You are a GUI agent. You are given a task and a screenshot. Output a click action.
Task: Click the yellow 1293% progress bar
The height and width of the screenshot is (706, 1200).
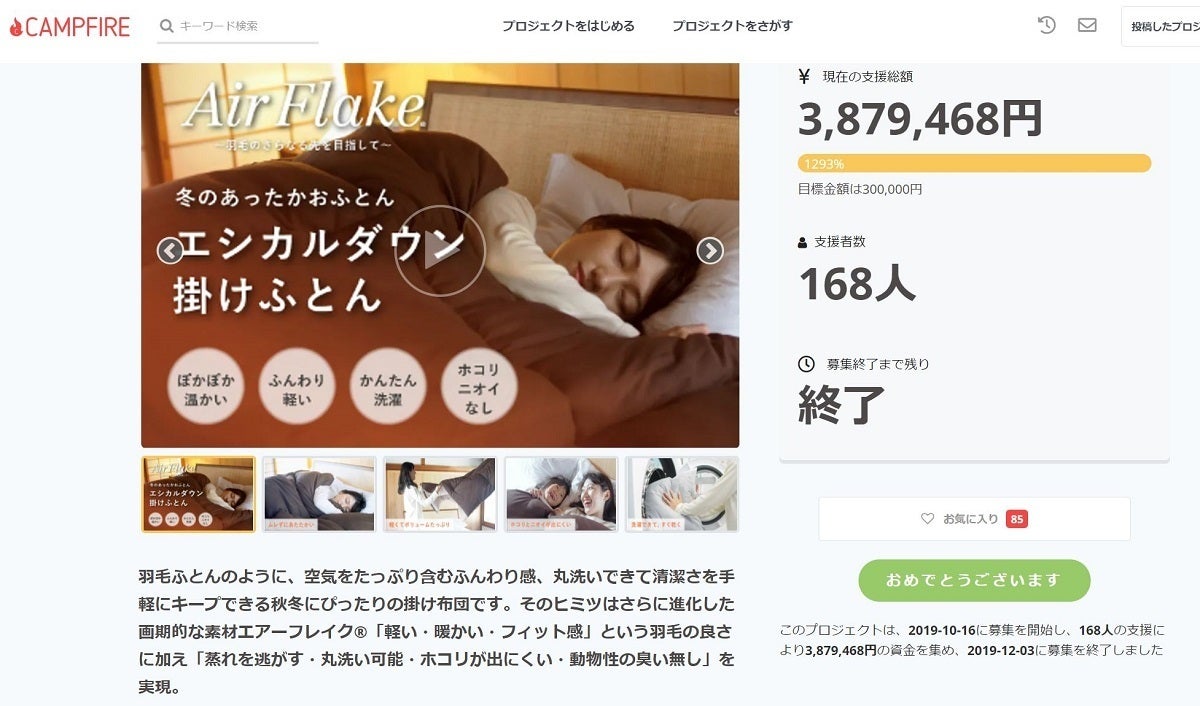click(x=974, y=163)
